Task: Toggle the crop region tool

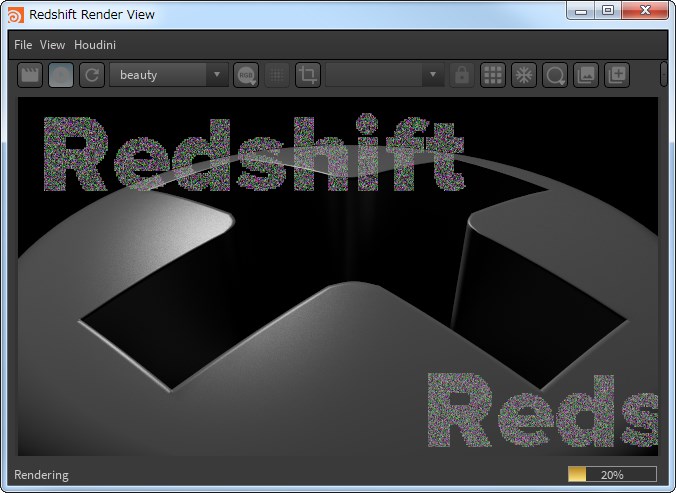Action: click(308, 75)
